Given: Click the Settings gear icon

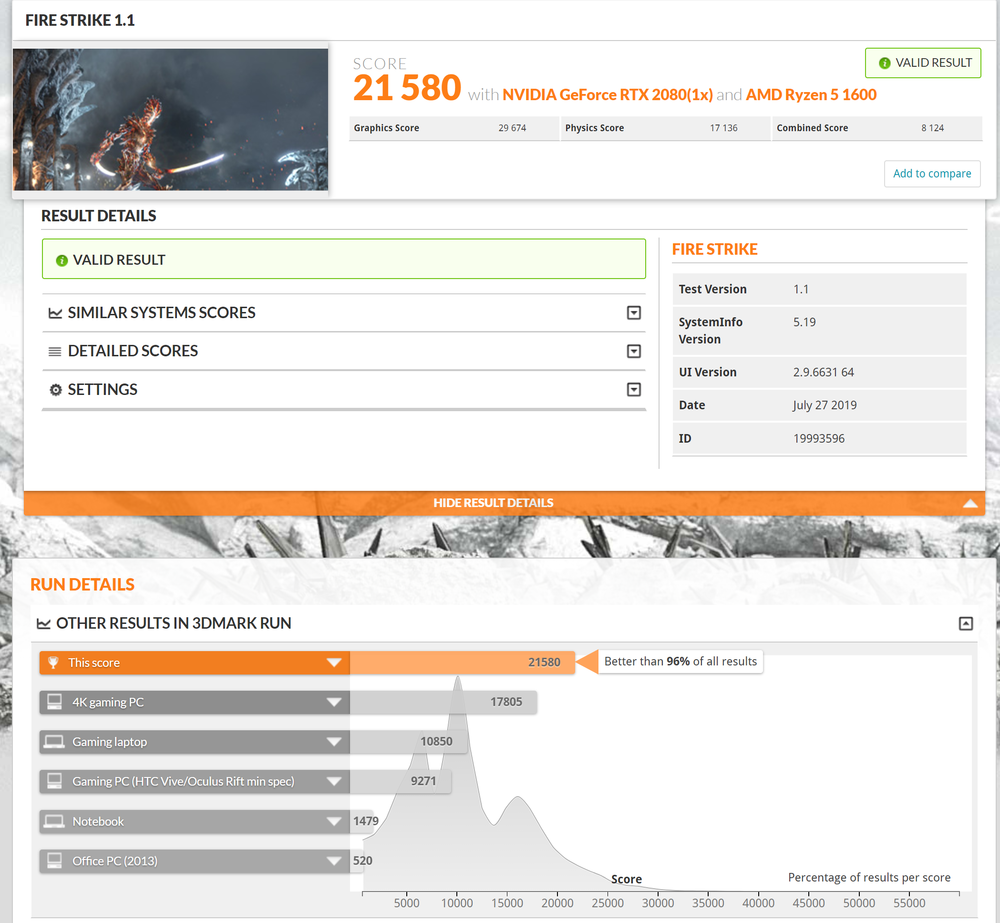Looking at the screenshot, I should click(56, 390).
